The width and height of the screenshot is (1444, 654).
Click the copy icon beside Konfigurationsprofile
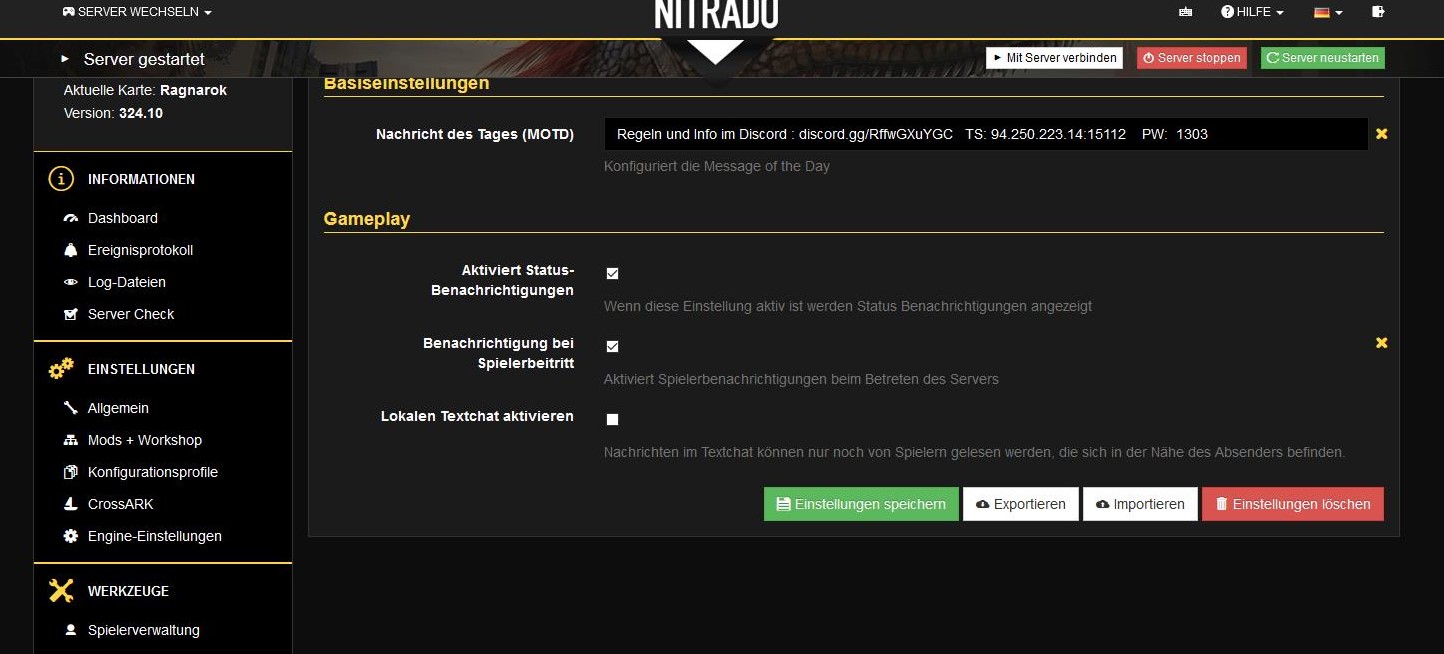pos(70,472)
